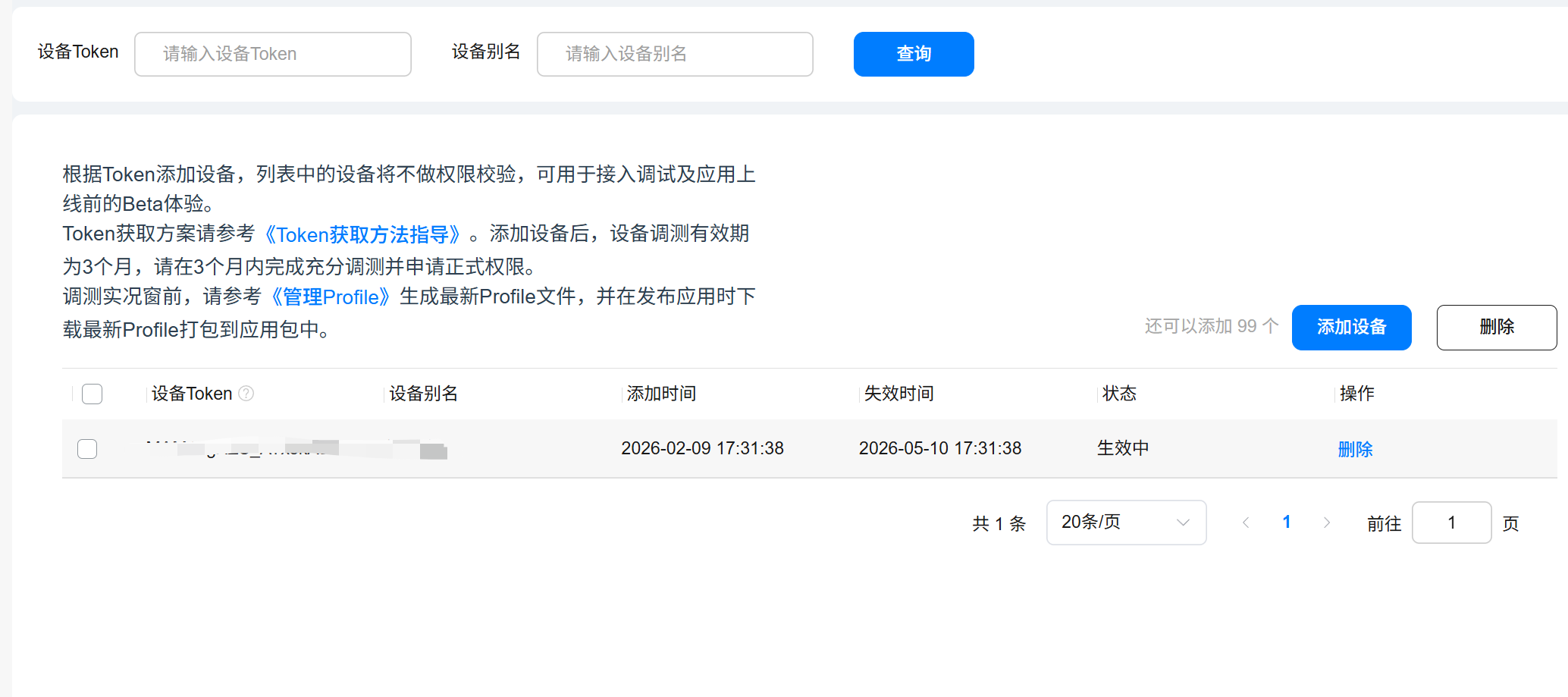The image size is (1568, 697).
Task: Focus the 请输入设备别名 input field
Action: [675, 54]
